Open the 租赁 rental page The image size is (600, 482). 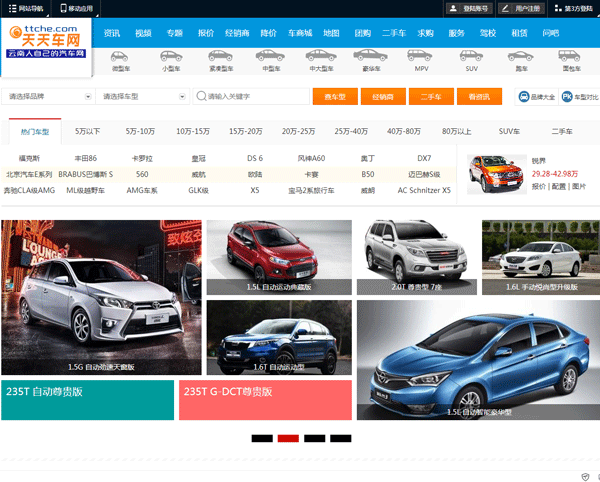[519, 33]
